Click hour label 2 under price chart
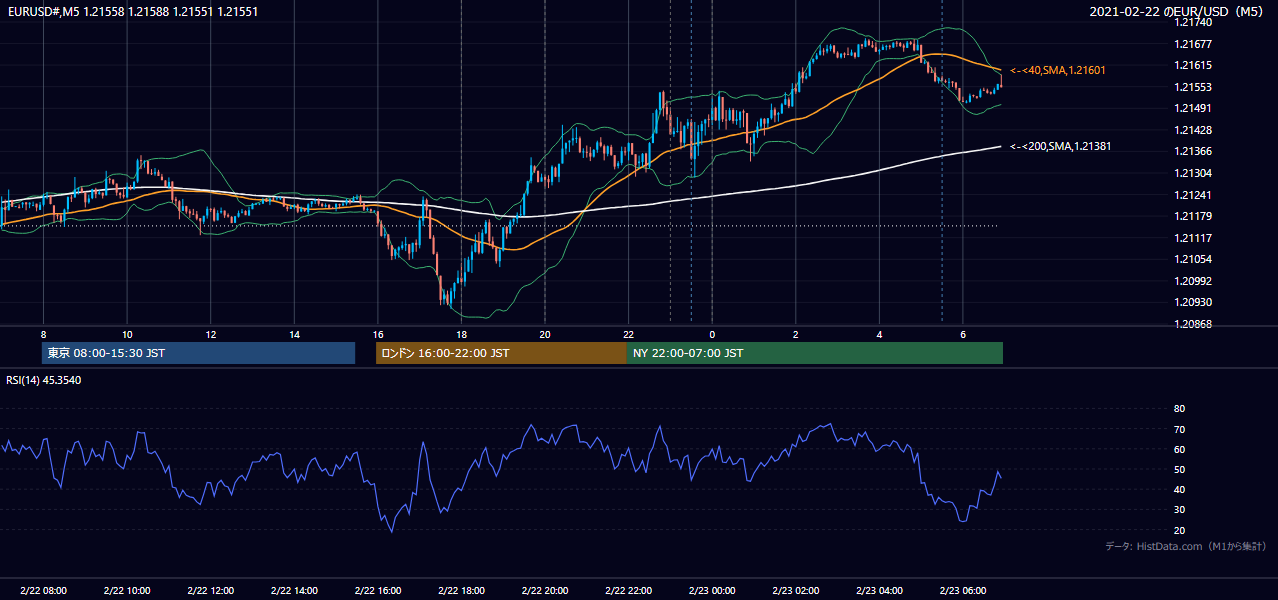Image resolution: width=1278 pixels, height=600 pixels. point(795,334)
